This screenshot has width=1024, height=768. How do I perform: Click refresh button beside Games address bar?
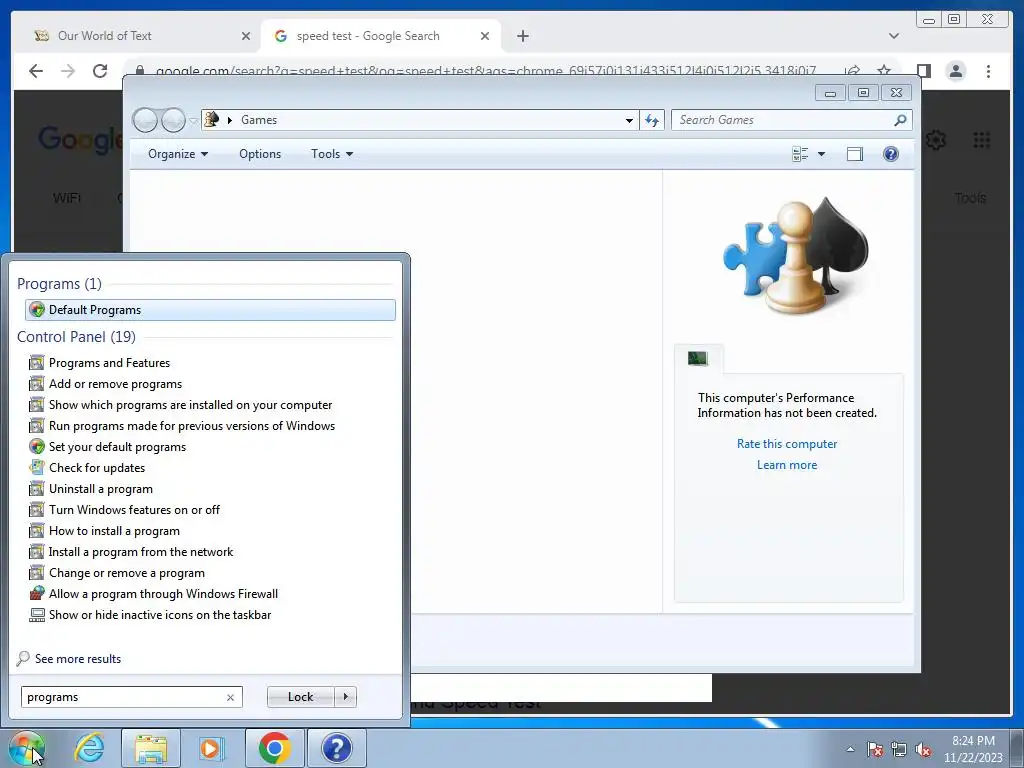(x=652, y=120)
